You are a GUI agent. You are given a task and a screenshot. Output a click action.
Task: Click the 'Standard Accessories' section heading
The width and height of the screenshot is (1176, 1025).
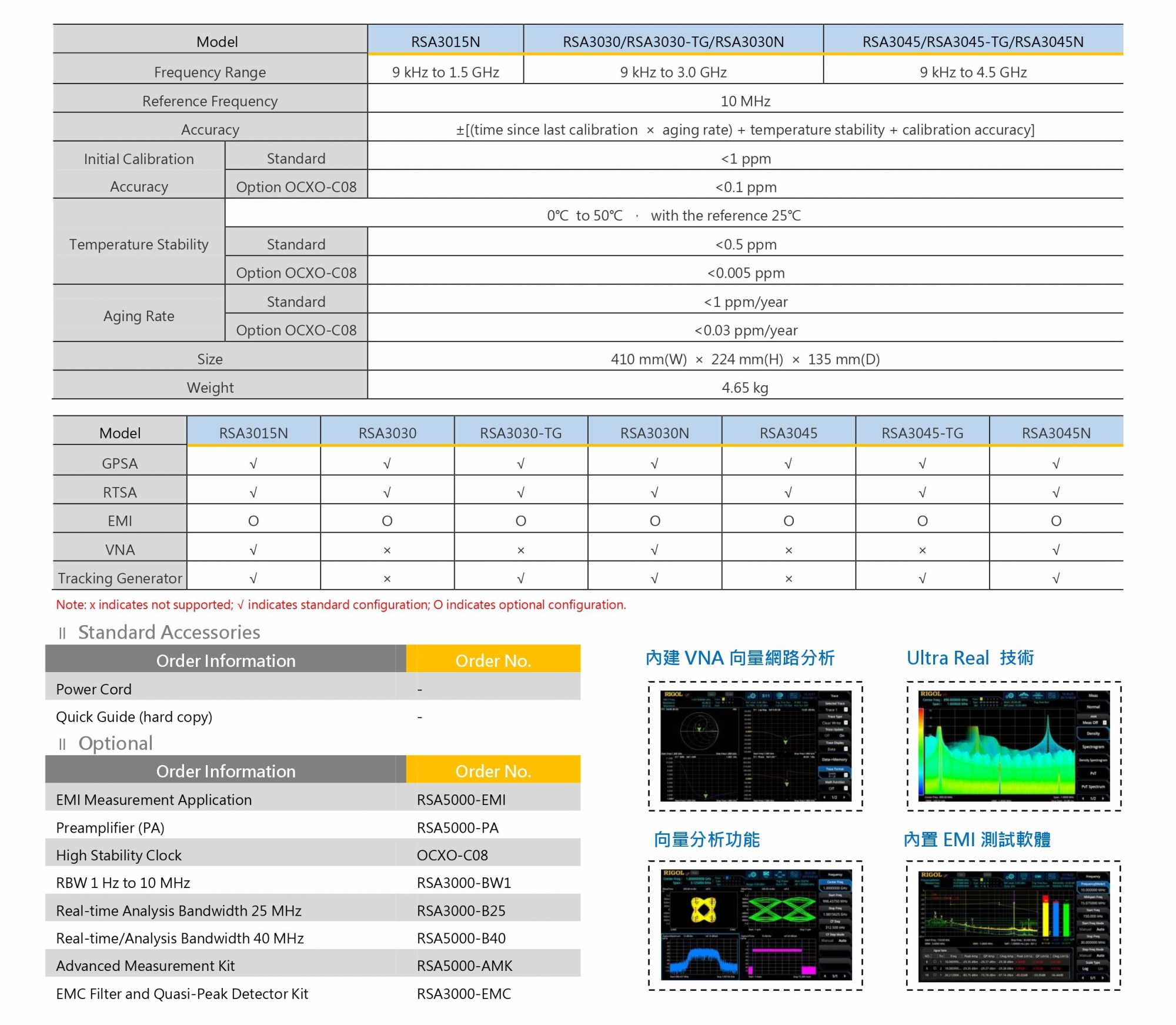(x=169, y=632)
